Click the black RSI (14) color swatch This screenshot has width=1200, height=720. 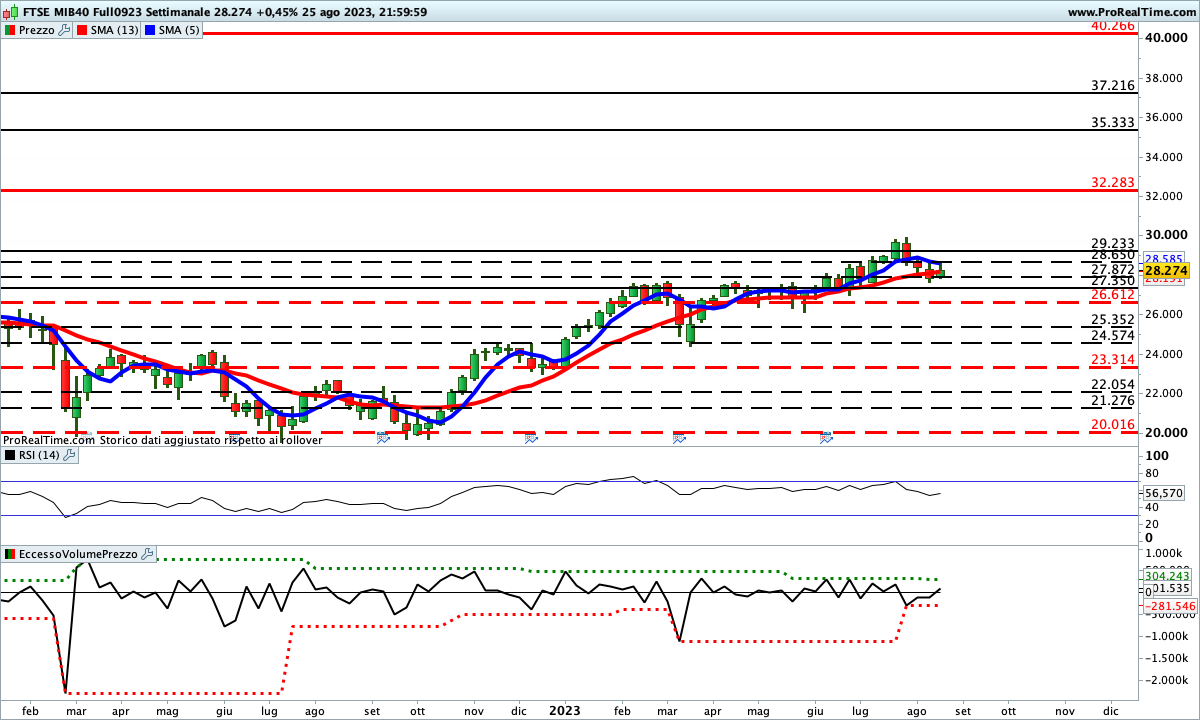tap(9, 455)
